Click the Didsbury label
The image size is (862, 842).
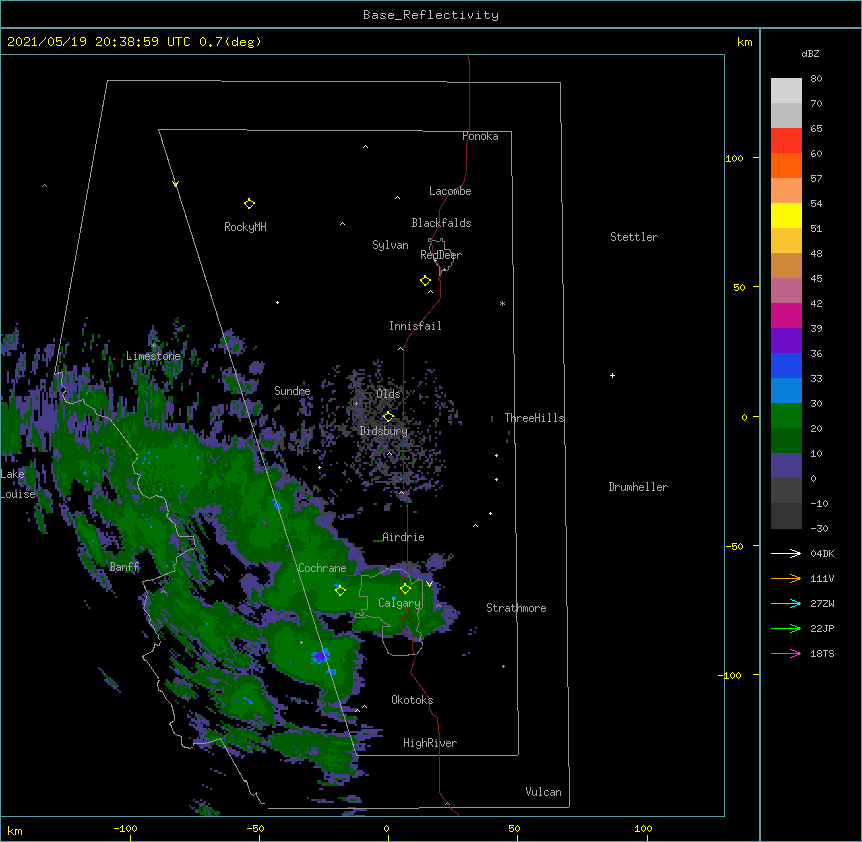click(x=384, y=431)
